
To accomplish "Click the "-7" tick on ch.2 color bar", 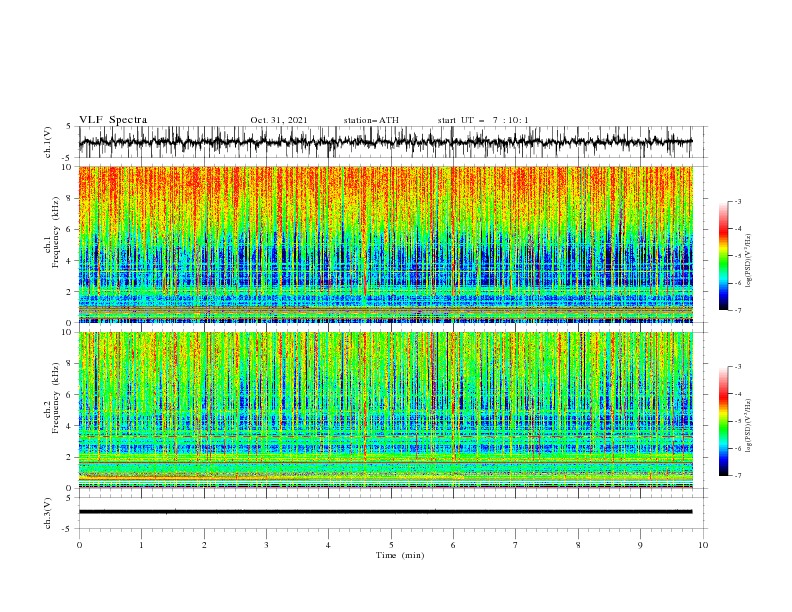I will pos(738,476).
